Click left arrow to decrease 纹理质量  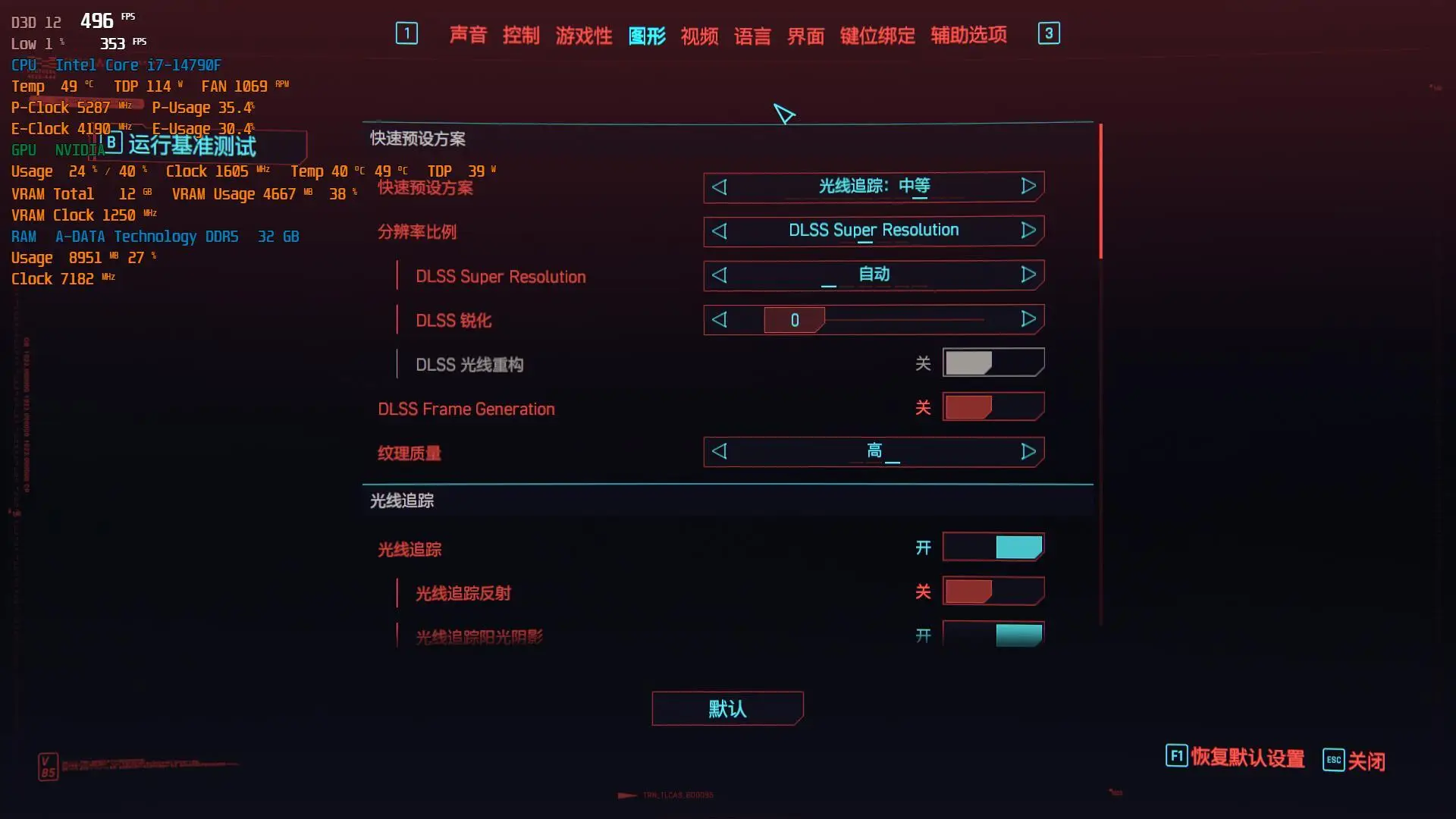point(720,451)
